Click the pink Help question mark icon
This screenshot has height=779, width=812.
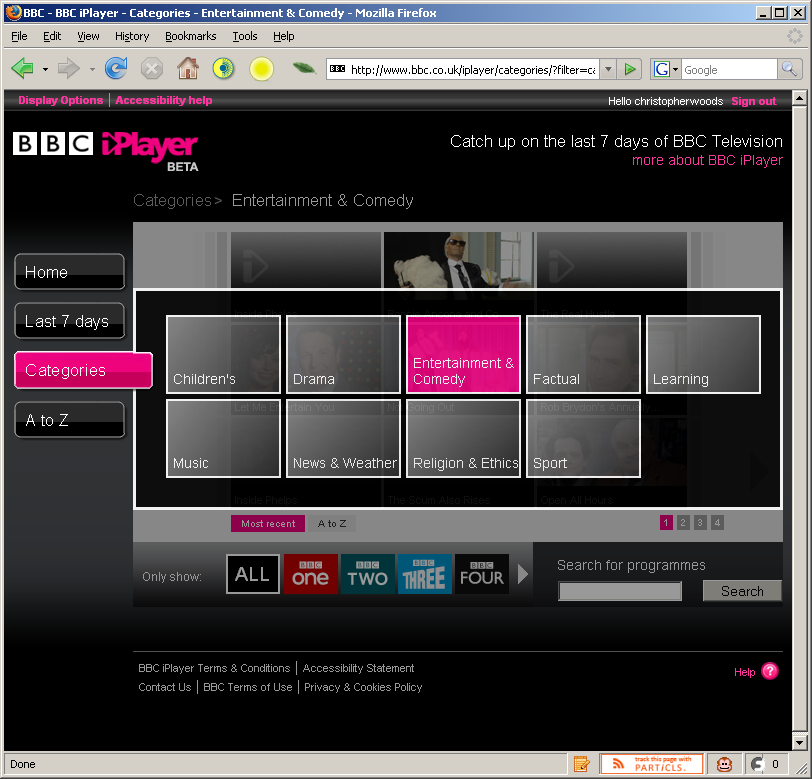pos(770,671)
